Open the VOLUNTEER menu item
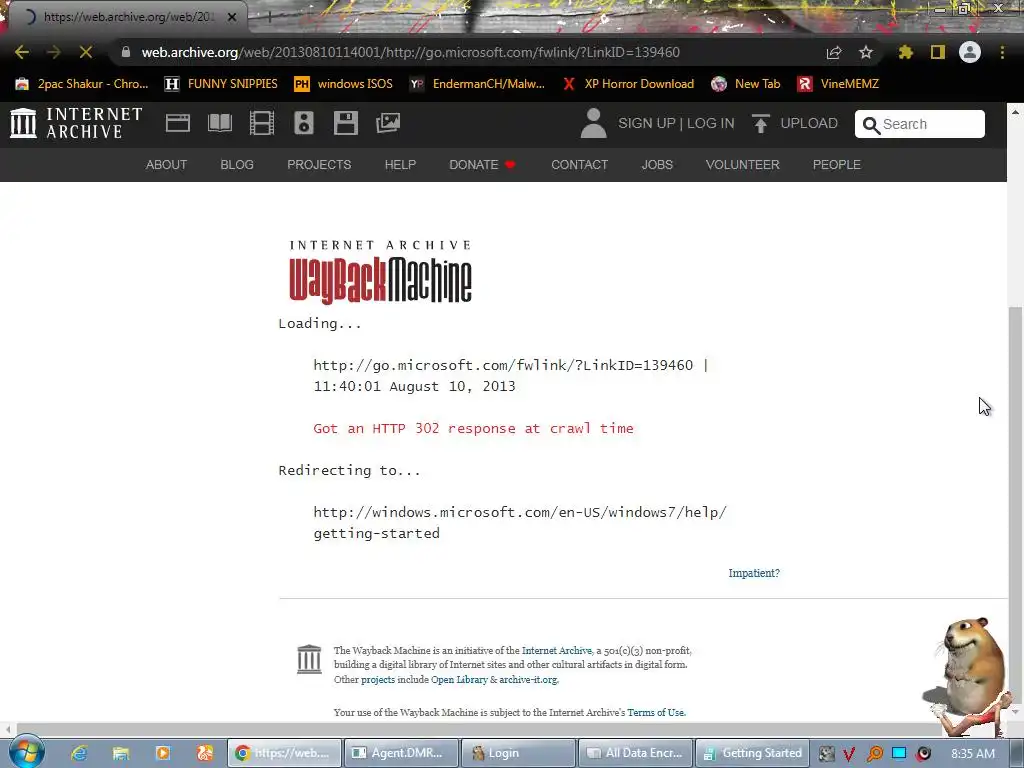 click(x=743, y=165)
